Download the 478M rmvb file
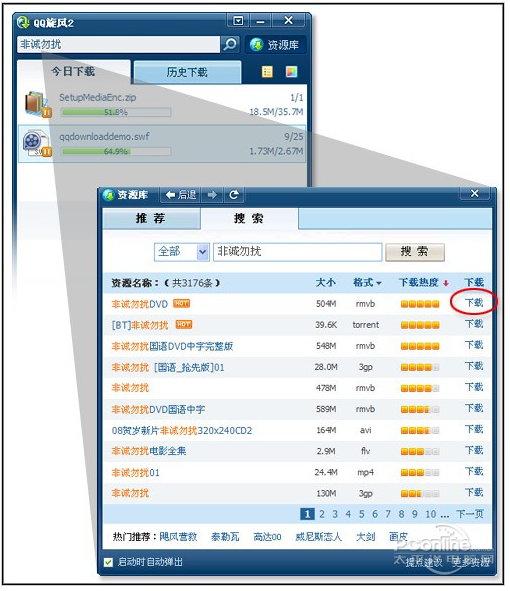This screenshot has width=510, height=591. coord(474,387)
